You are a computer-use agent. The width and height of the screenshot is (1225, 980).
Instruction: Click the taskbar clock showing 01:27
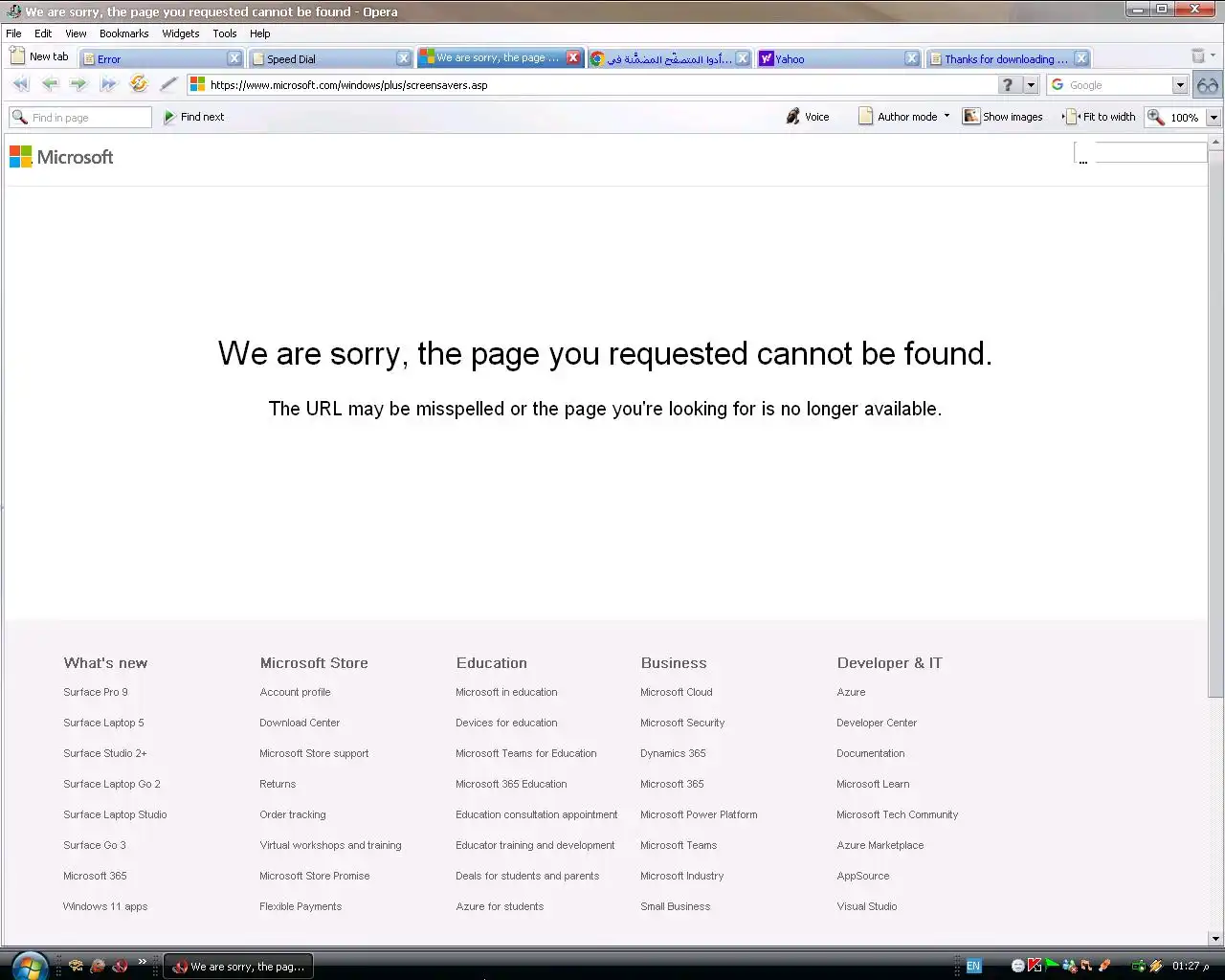click(x=1191, y=967)
